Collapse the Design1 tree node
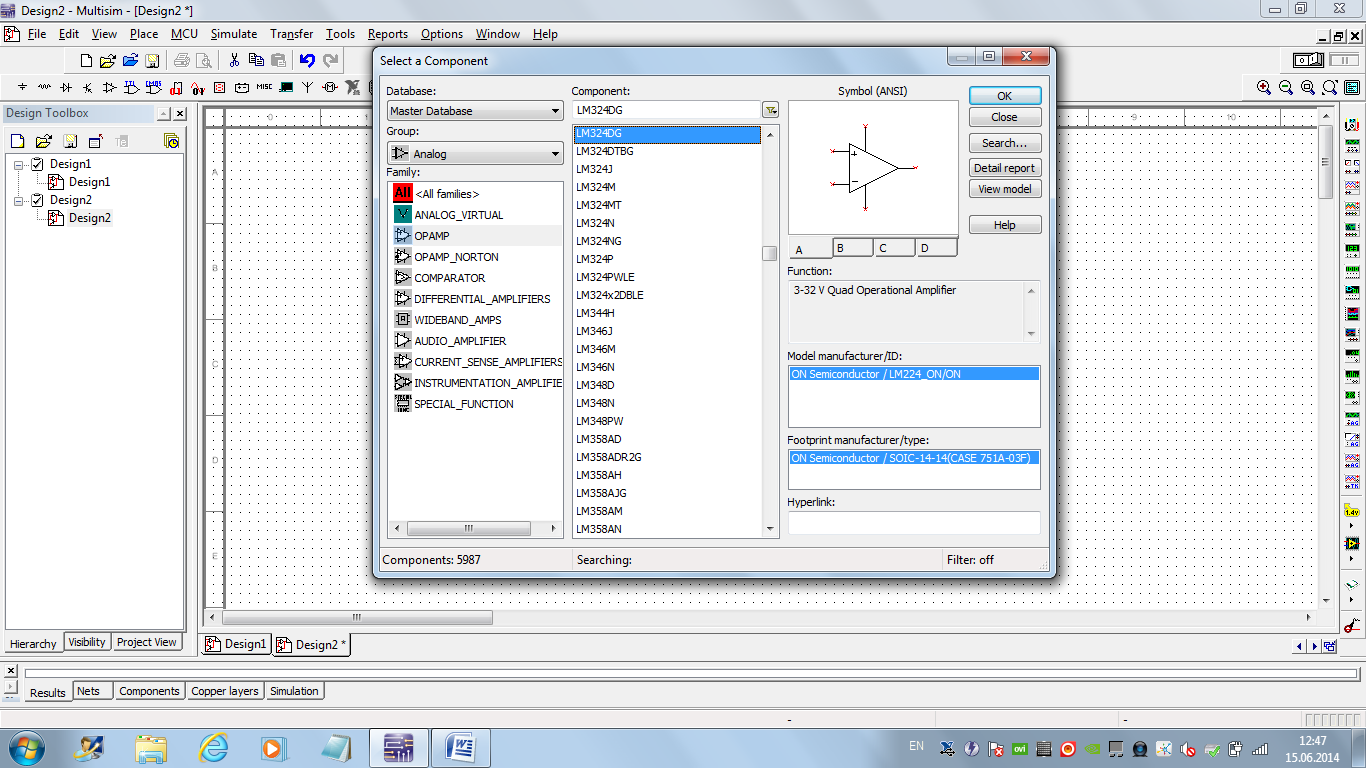The height and width of the screenshot is (768, 1366). [x=18, y=164]
